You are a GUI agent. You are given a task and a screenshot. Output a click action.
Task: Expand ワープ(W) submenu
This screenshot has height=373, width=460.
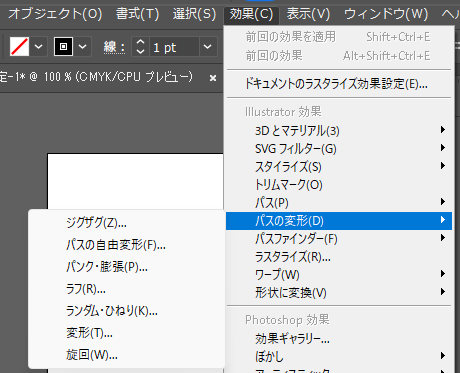[x=339, y=275]
